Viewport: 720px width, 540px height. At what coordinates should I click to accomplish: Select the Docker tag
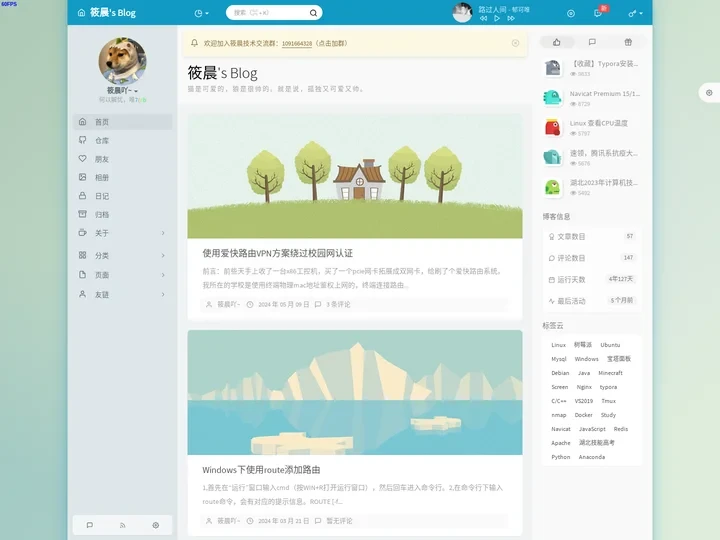pos(584,415)
